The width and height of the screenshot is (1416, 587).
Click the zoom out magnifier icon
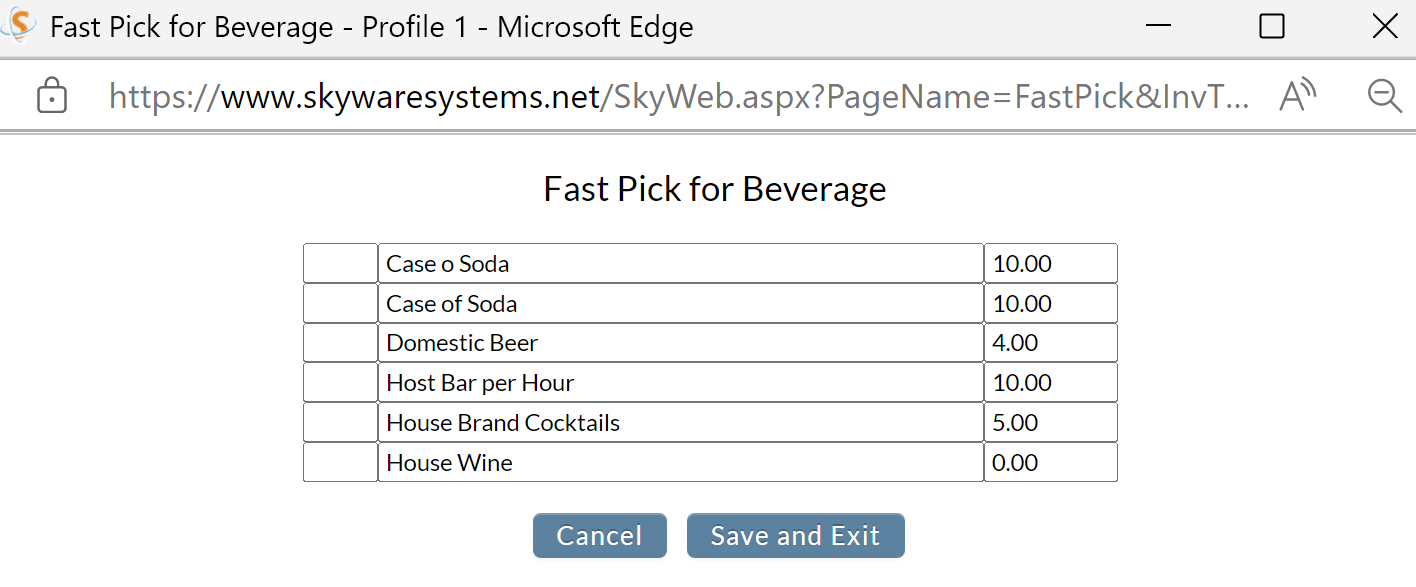pos(1385,96)
